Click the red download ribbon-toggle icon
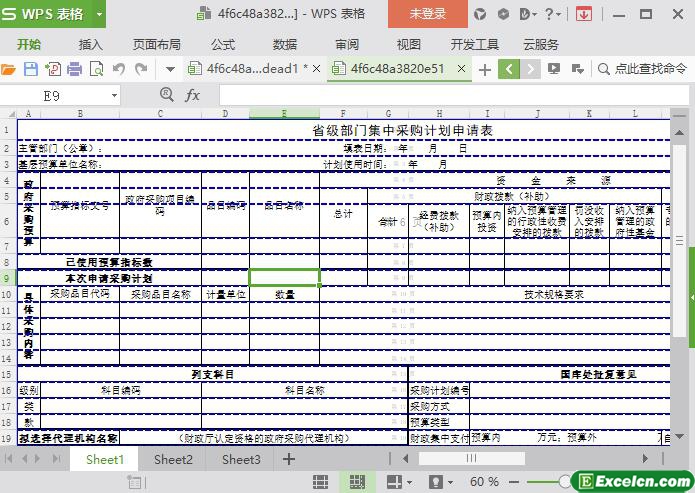 pyautogui.click(x=584, y=14)
